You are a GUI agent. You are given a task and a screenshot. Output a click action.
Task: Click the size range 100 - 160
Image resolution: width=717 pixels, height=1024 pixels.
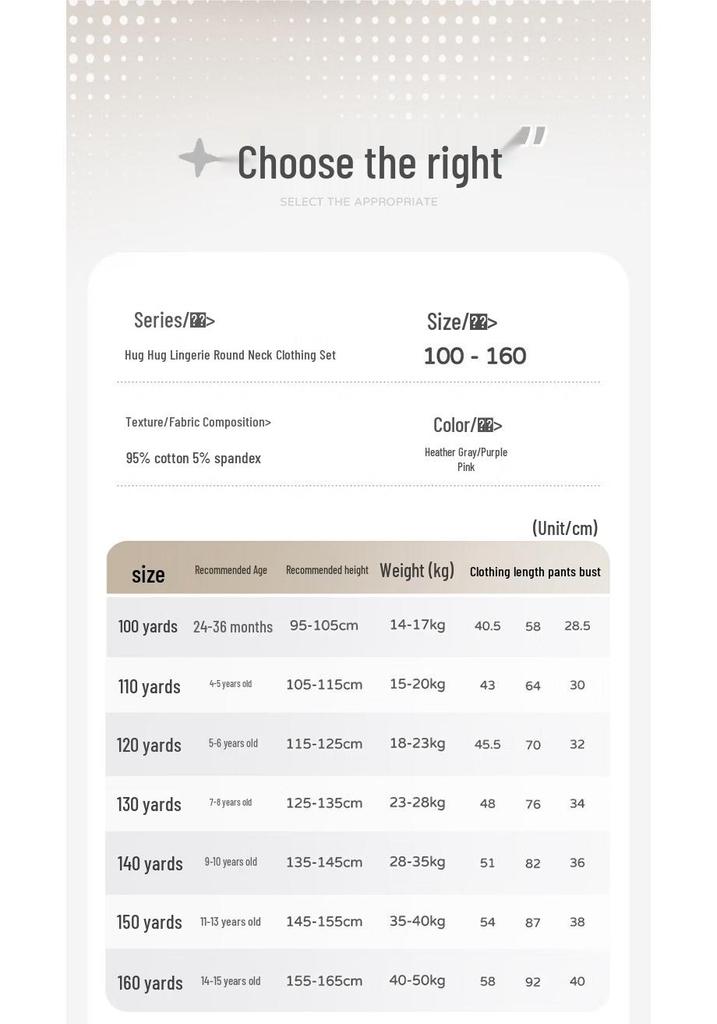click(475, 356)
